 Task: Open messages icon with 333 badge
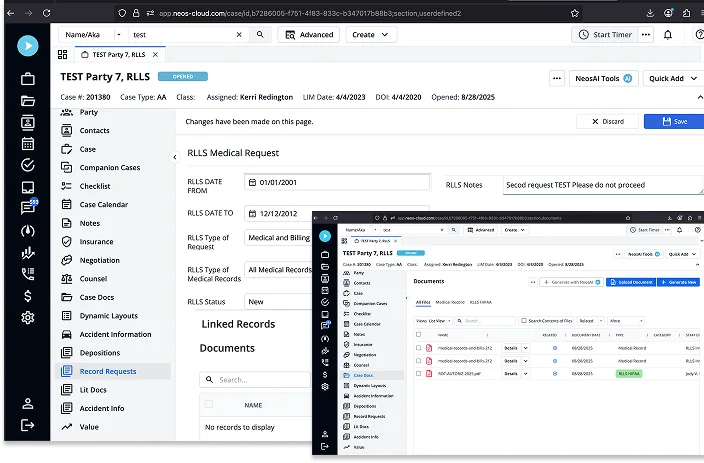coord(29,207)
